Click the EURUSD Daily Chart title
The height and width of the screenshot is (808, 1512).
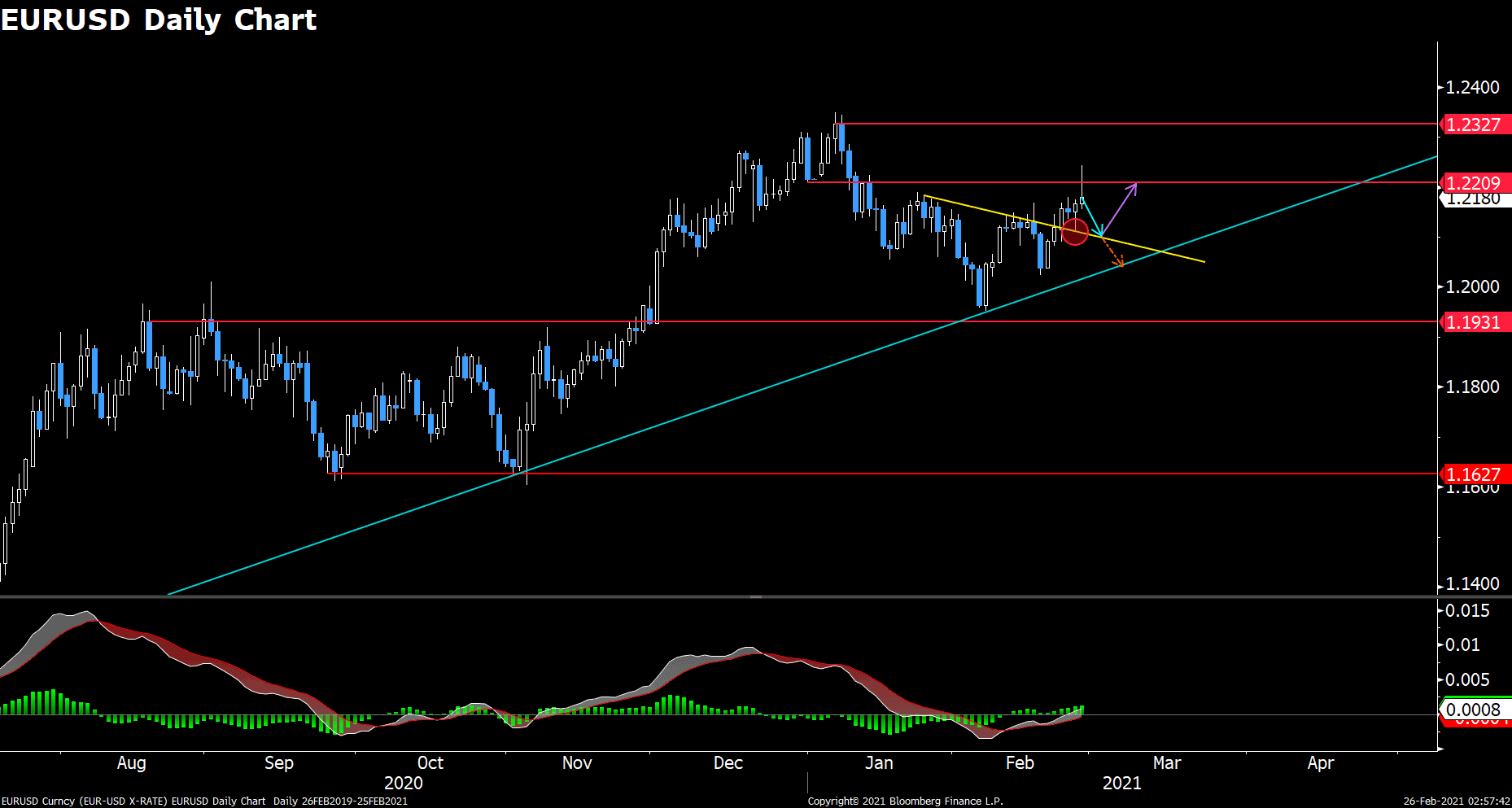tap(159, 20)
